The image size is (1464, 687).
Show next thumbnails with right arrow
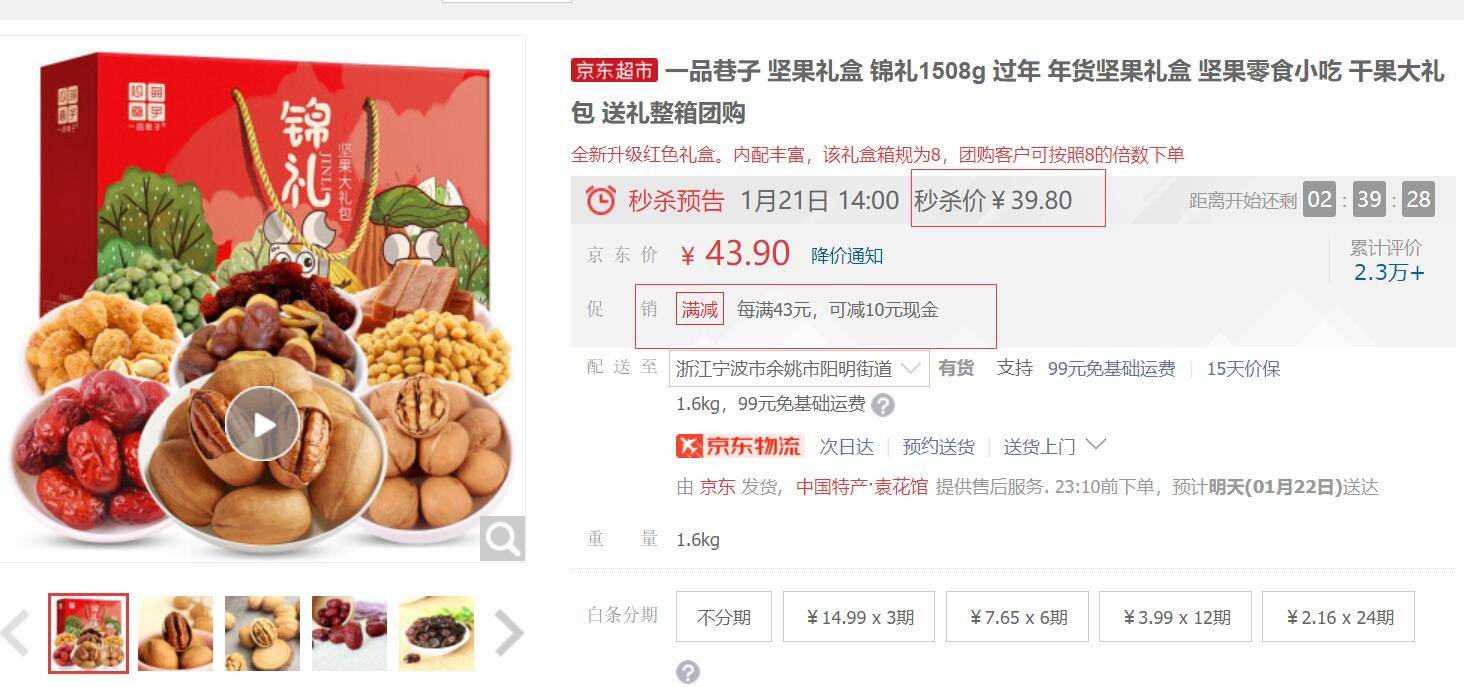tap(509, 632)
